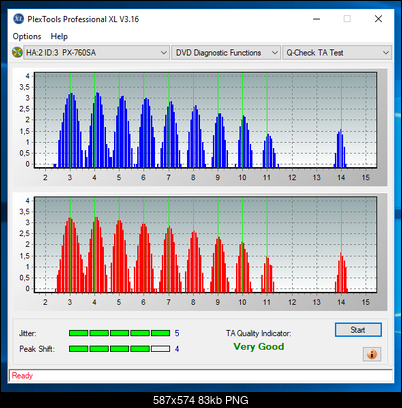The image size is (402, 408).
Task: Expand the Q-Check TA Test dropdown
Action: tap(337, 53)
